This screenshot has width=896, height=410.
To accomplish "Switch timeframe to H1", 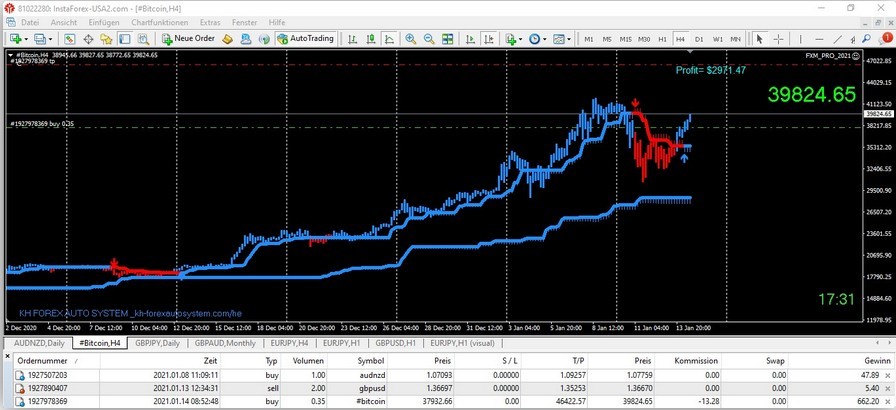I will 662,39.
